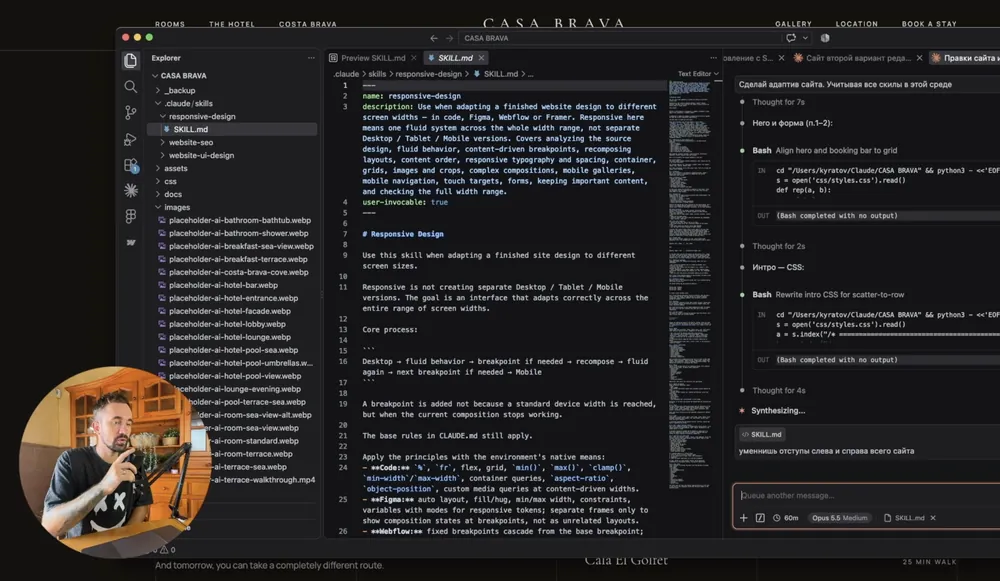
Task: Open the Figma icon in activity bar
Action: (x=131, y=216)
